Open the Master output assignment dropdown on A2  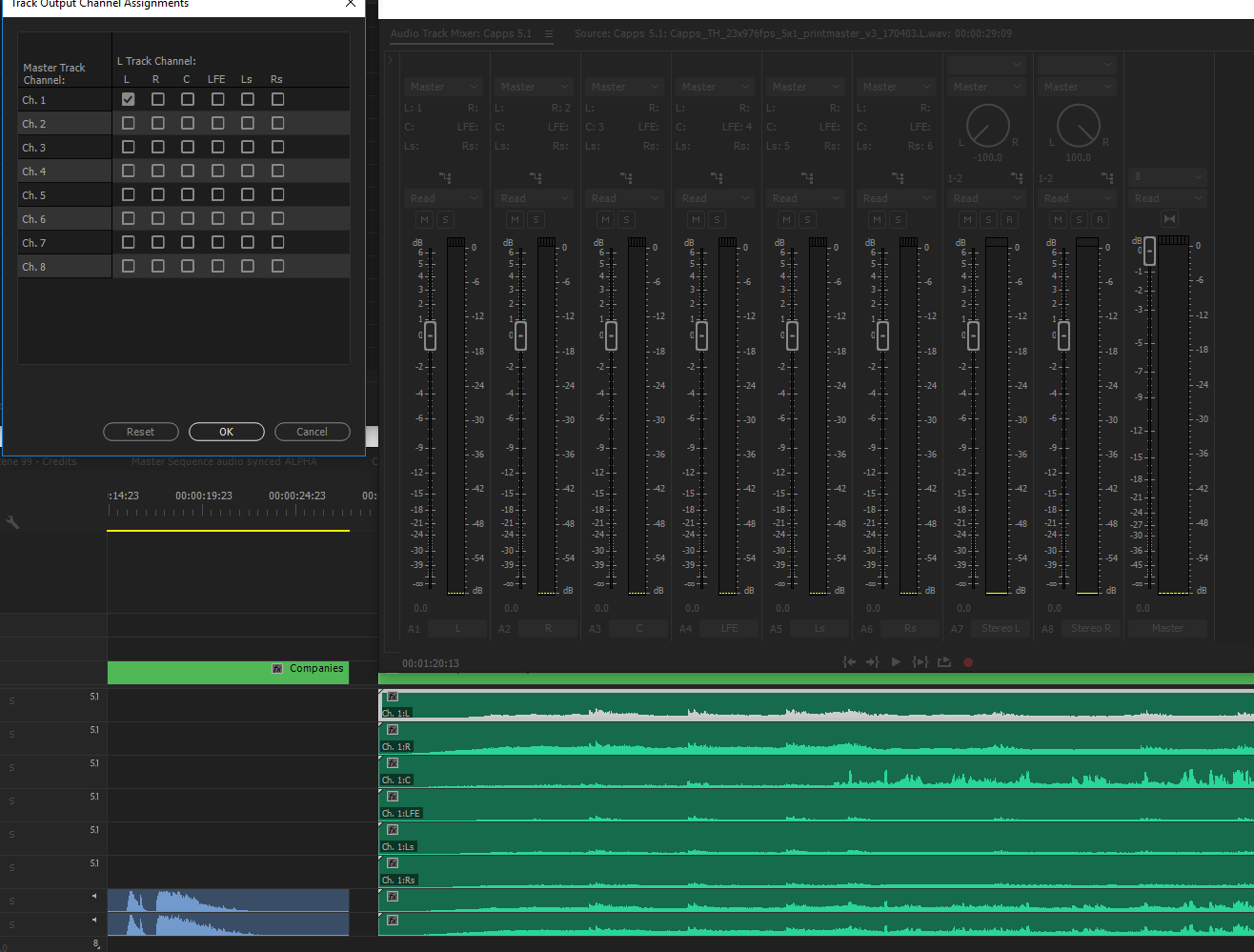(x=533, y=86)
